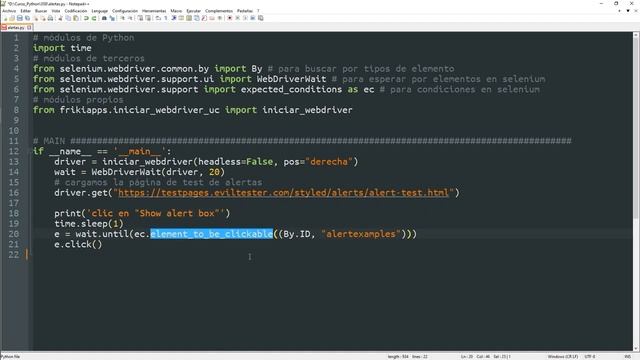Close the current document via toolbar icon

(x=36, y=18)
